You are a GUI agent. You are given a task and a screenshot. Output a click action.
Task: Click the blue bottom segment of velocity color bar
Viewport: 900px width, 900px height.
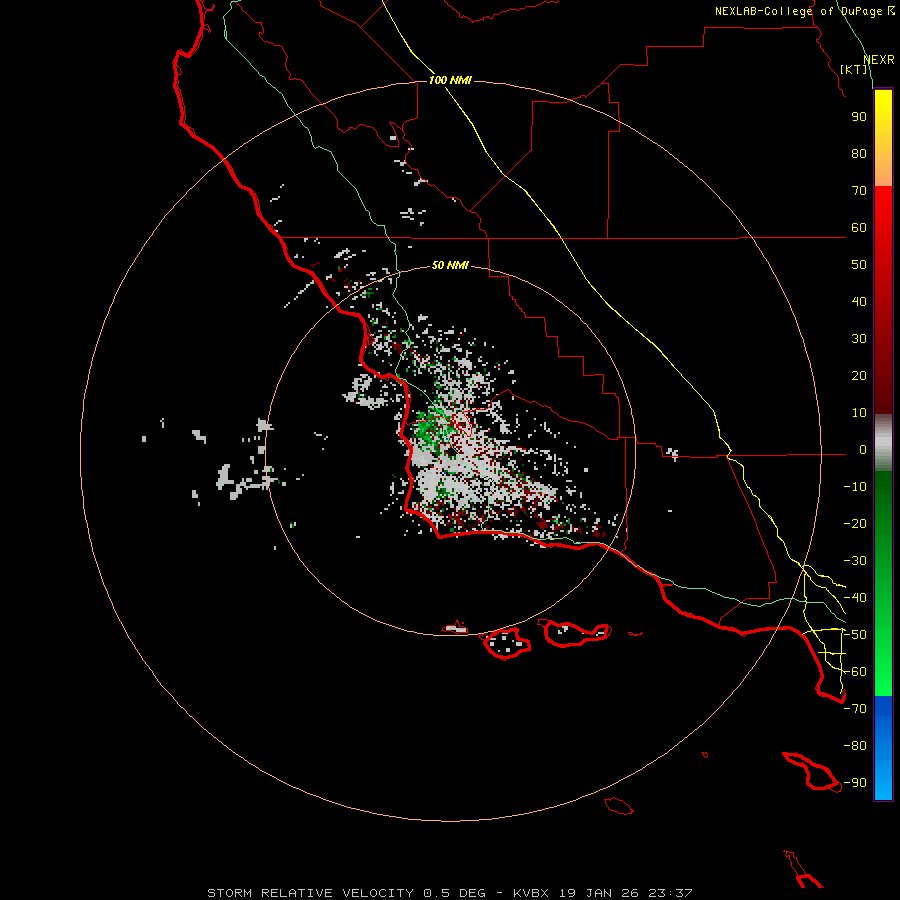pyautogui.click(x=883, y=748)
